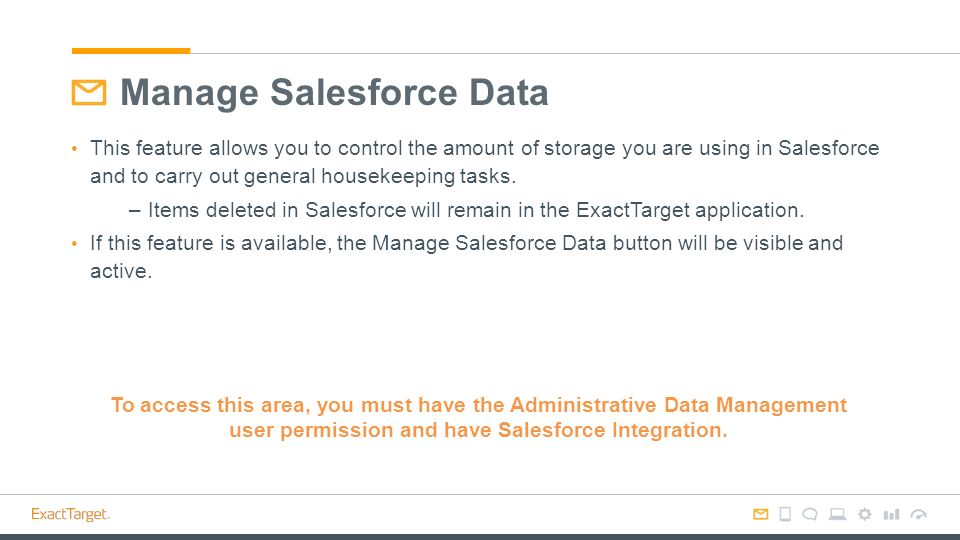Viewport: 960px width, 540px height.
Task: Click the dark bar at slide bottom
Action: coord(480,536)
